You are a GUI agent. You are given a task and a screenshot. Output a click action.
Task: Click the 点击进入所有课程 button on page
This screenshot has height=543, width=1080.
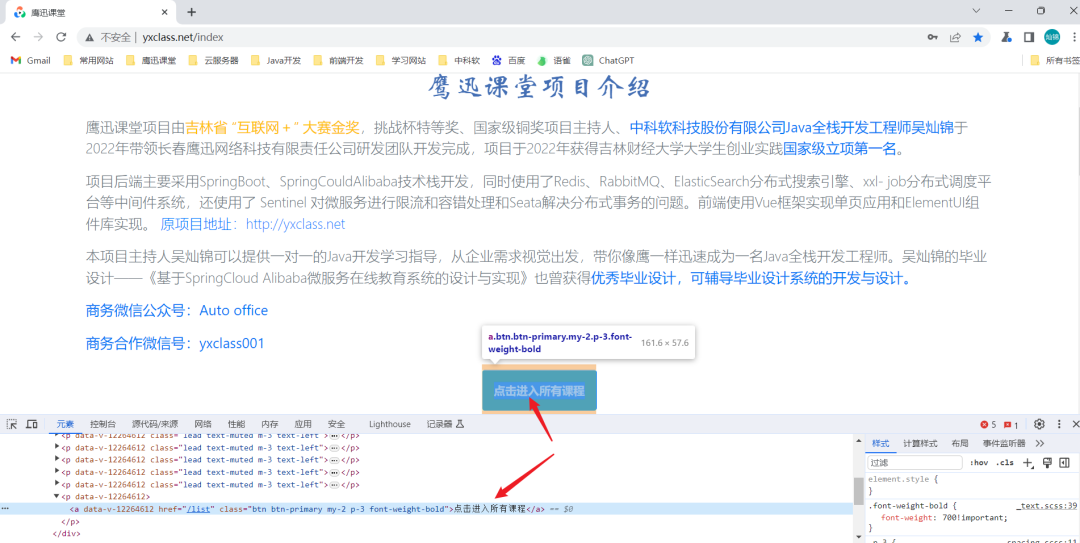pyautogui.click(x=539, y=391)
